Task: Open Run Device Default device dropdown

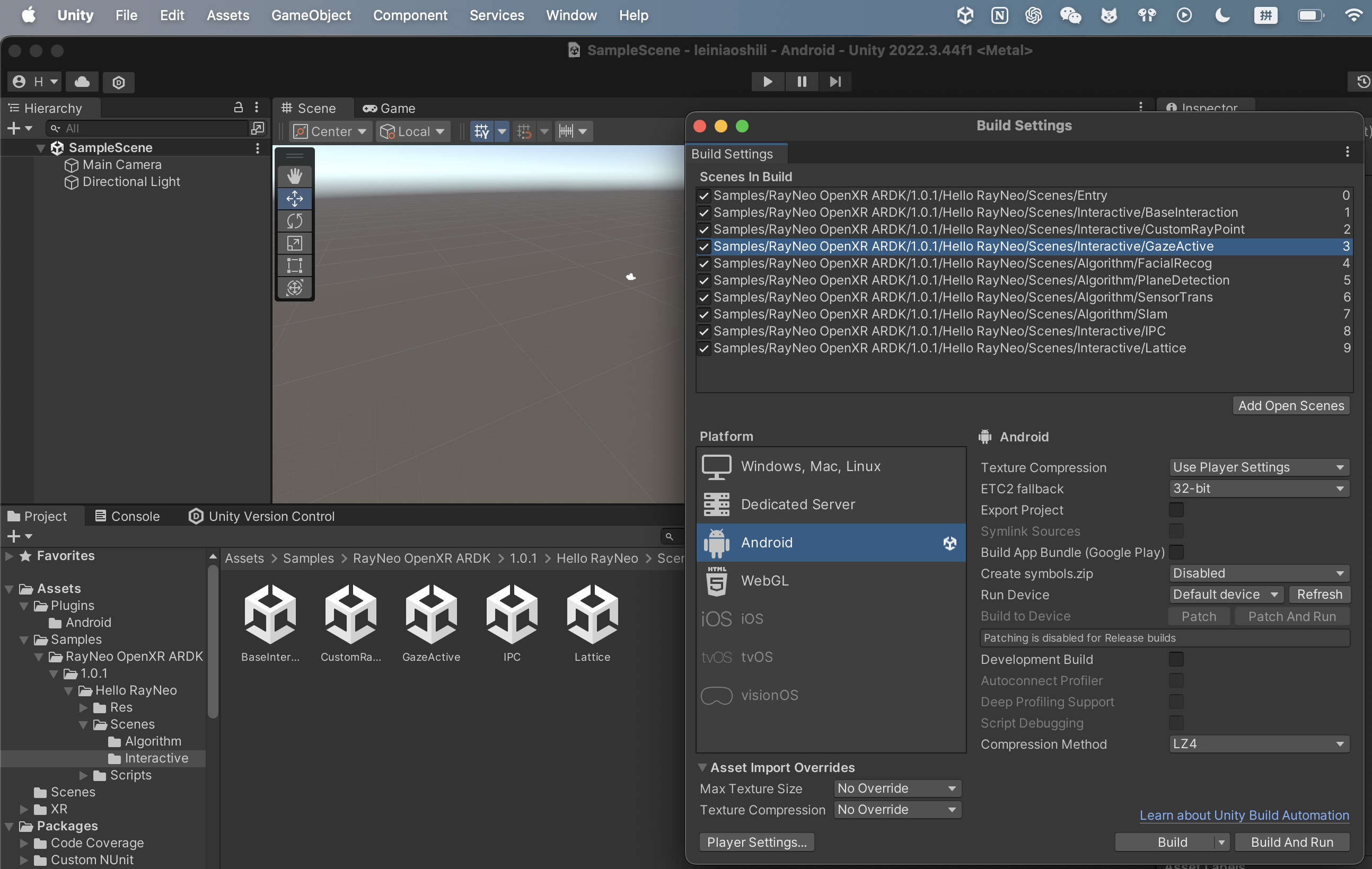Action: 1226,594
